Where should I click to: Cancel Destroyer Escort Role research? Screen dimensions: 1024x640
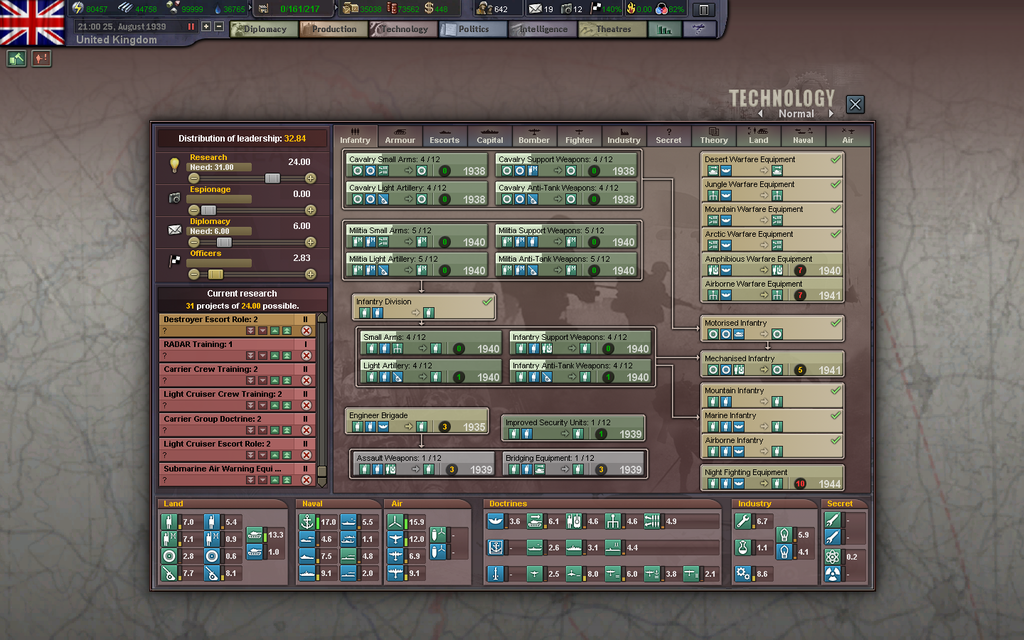click(306, 331)
